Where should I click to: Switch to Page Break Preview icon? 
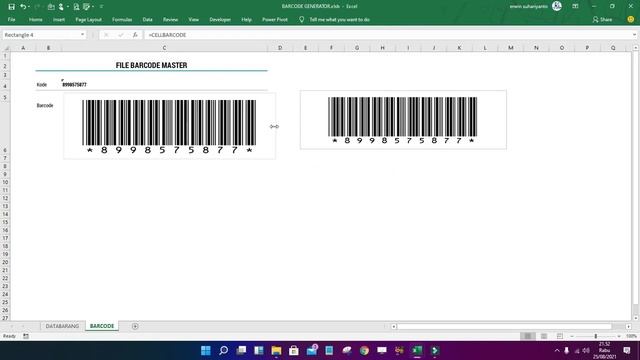click(x=560, y=336)
